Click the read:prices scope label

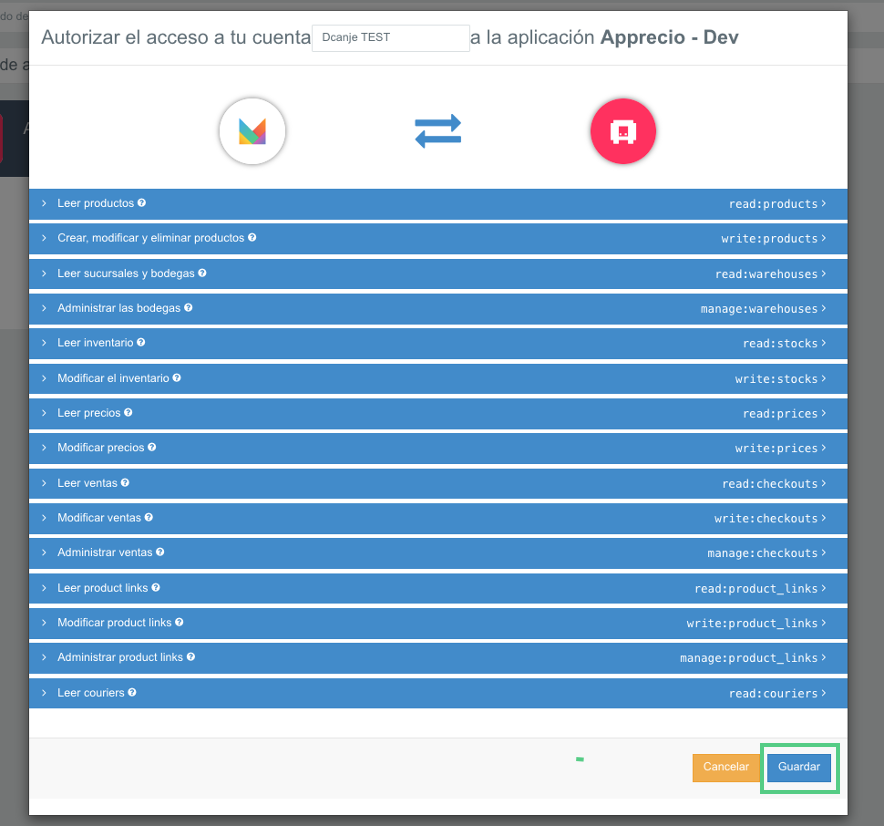(780, 414)
